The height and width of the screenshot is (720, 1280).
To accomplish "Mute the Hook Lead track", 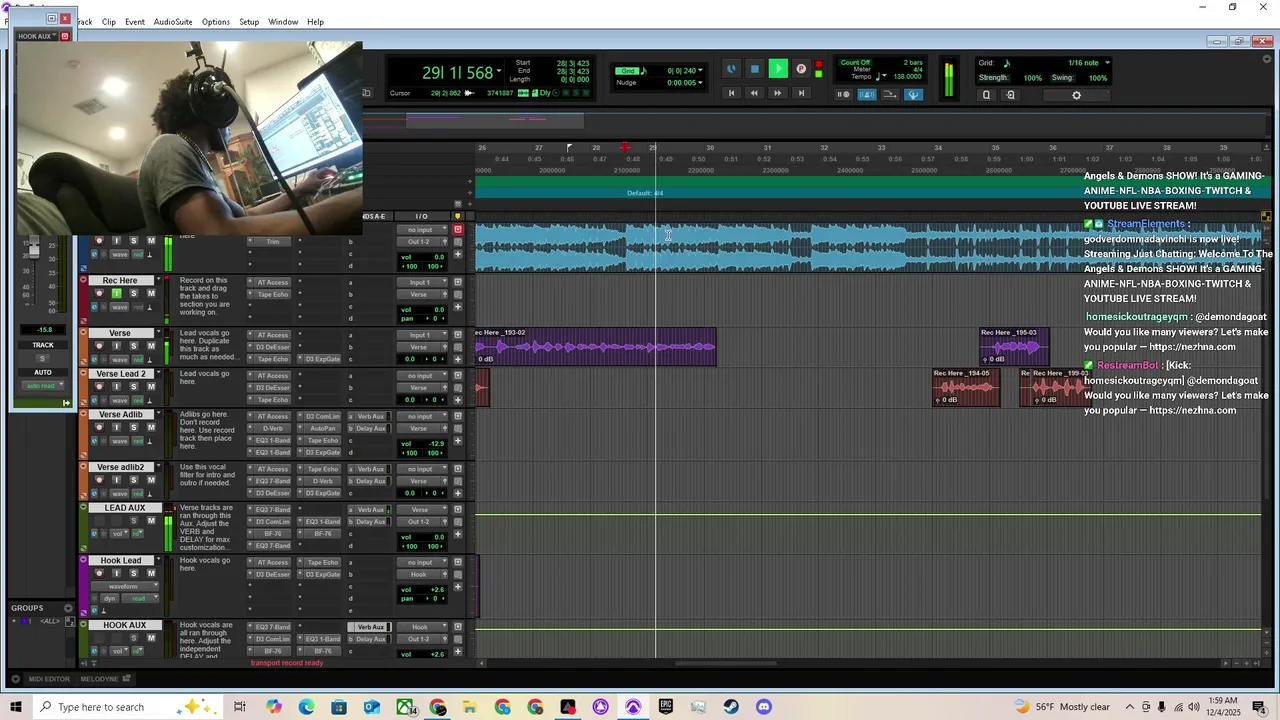I will coord(151,573).
